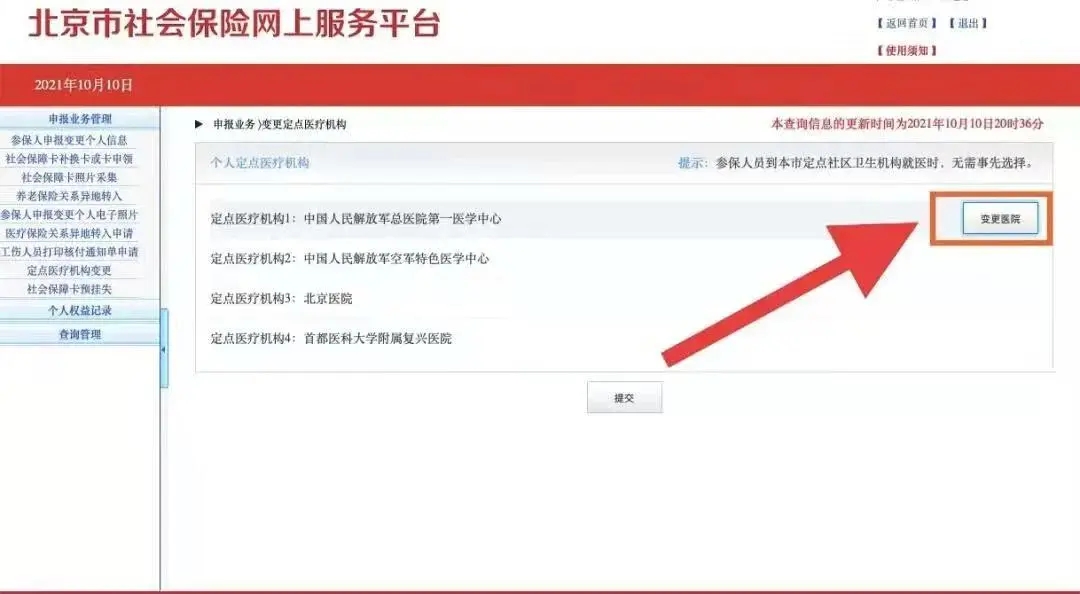Expand the 个人权益记录 section

80,311
